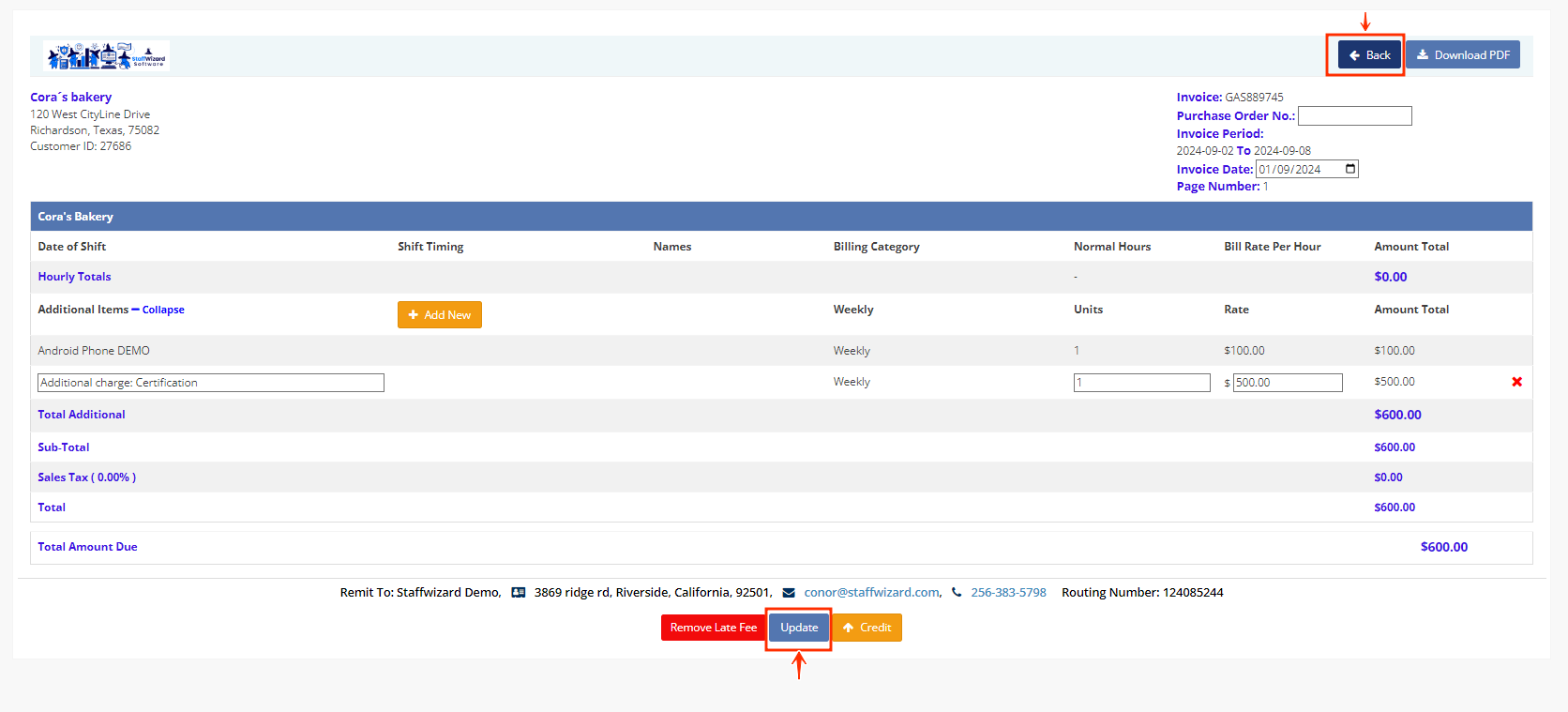
Task: Edit the Additional charge description field
Action: [x=210, y=383]
